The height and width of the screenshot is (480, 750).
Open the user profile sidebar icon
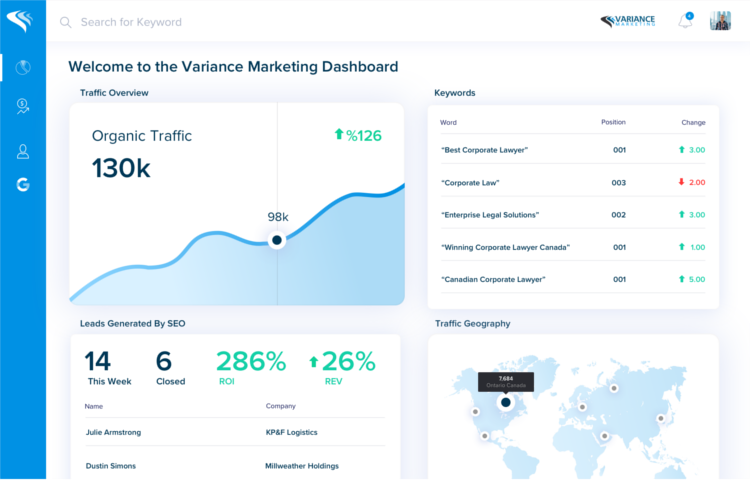[23, 151]
